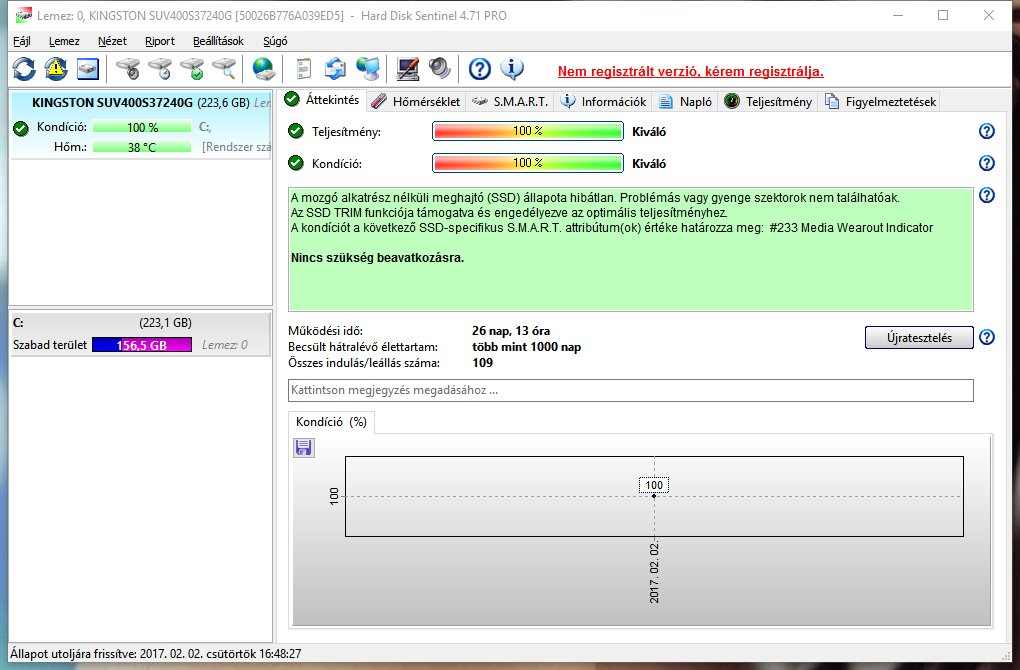
Task: Click the blue-framed disk drive toolbar icon
Action: coord(88,68)
